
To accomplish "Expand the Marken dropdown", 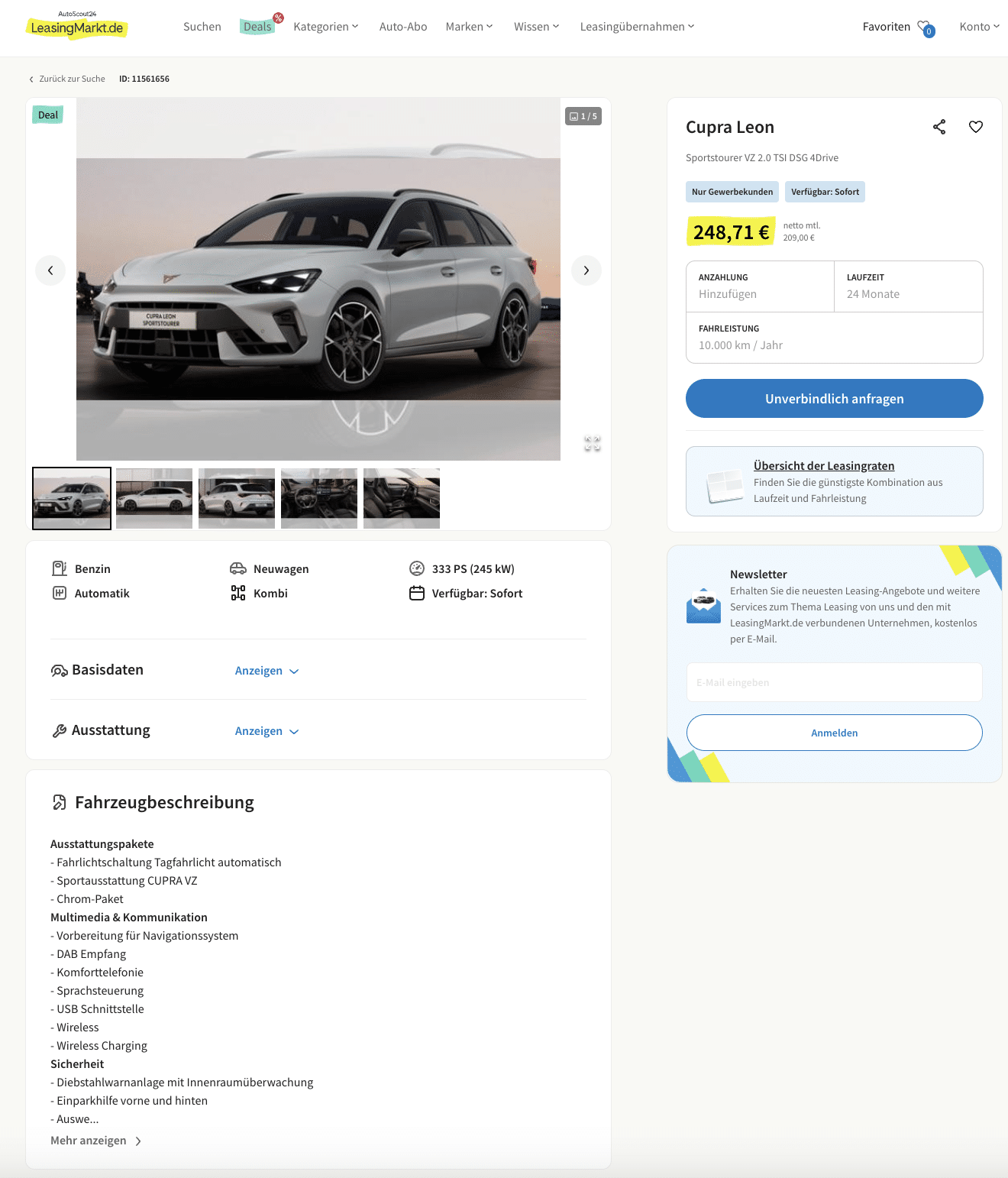I will (469, 27).
